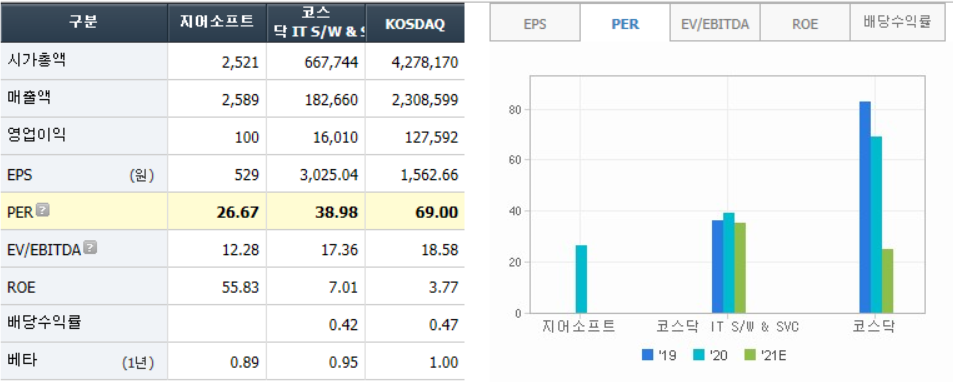953x382 pixels.
Task: Click the 매출액 value 2,308,599
Action: point(425,100)
